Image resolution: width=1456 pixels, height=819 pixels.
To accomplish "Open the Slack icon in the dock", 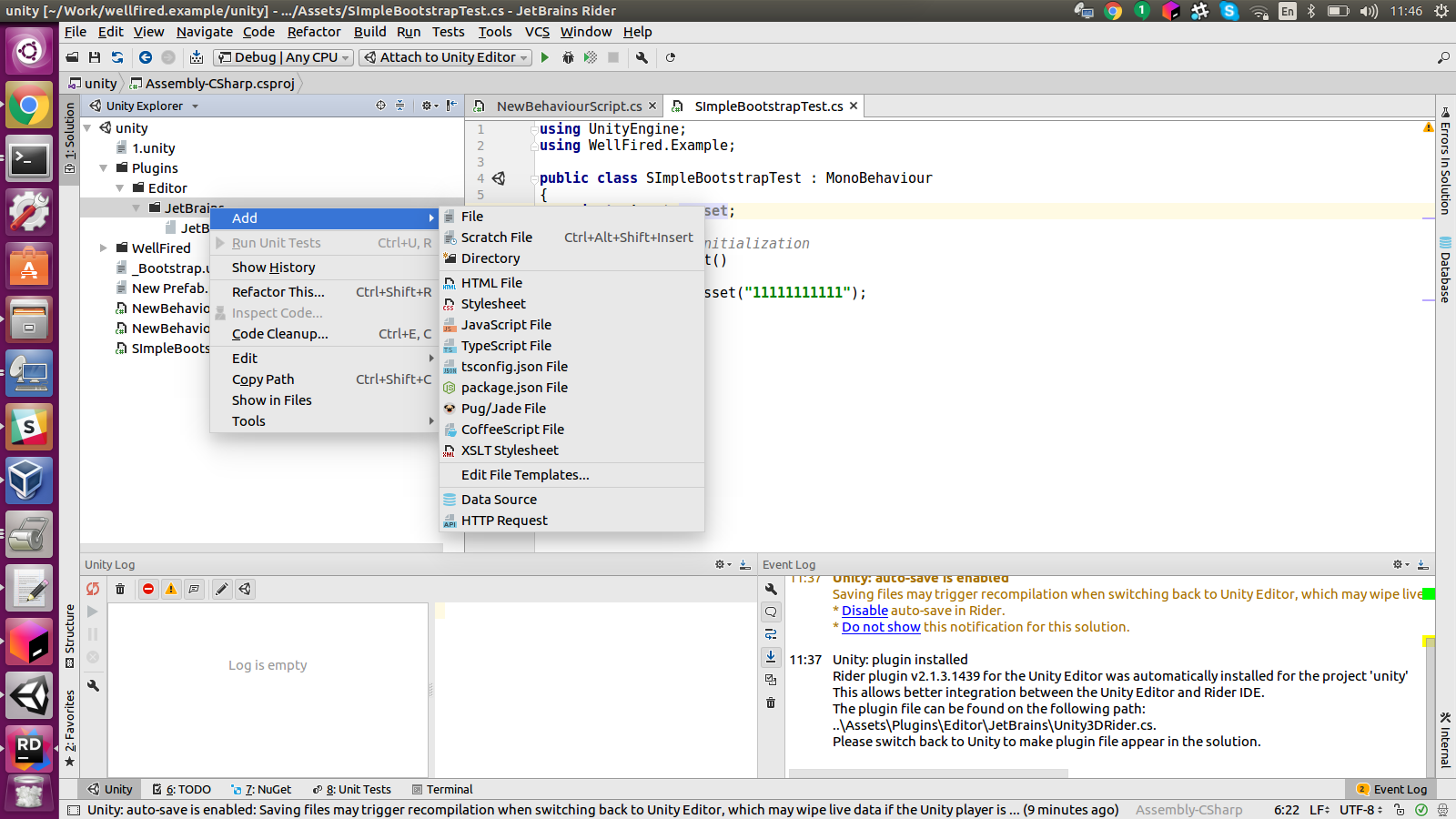I will [x=29, y=427].
